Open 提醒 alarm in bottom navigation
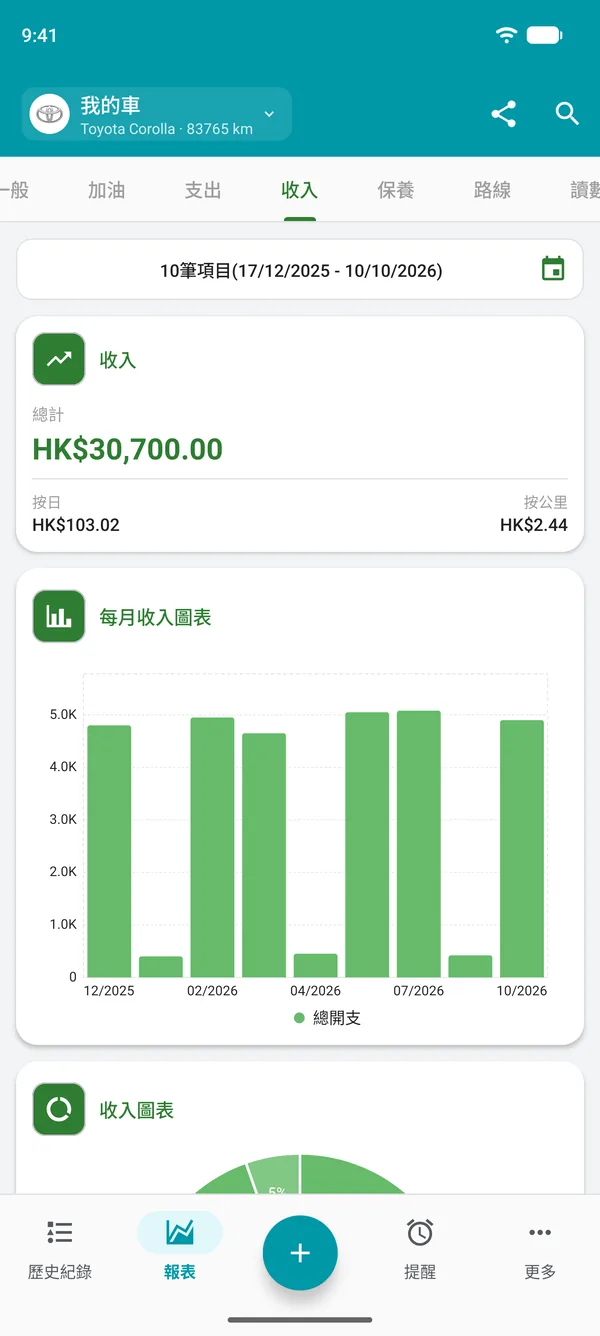Viewport: 600px width, 1336px height. click(420, 1250)
